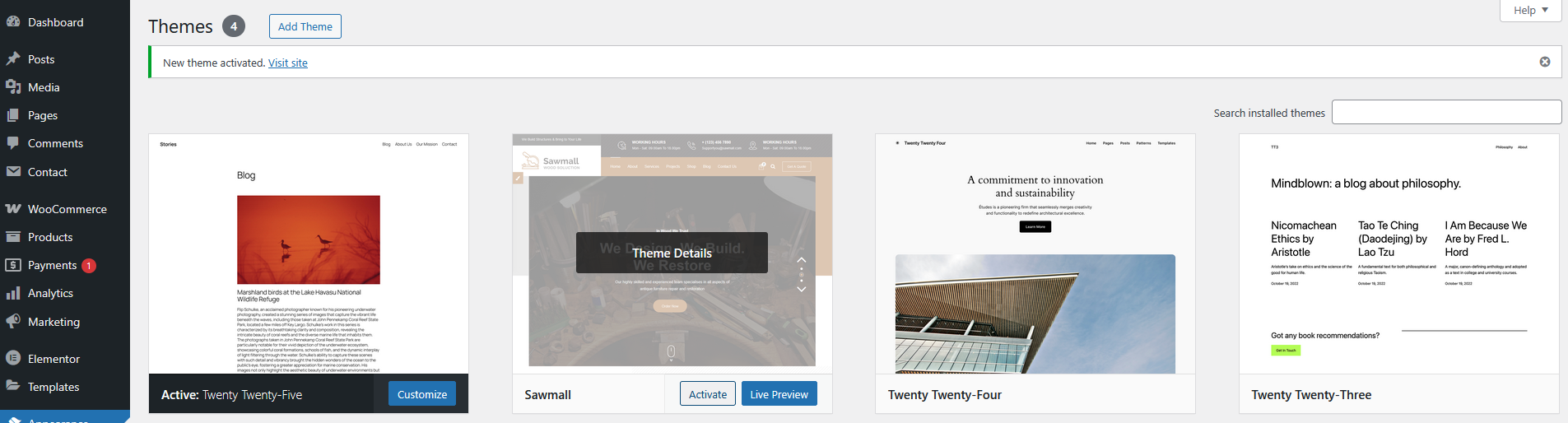Viewport: 1568px width, 423px height.
Task: Click the Twenty Twenty-Three theme name
Action: [1311, 395]
